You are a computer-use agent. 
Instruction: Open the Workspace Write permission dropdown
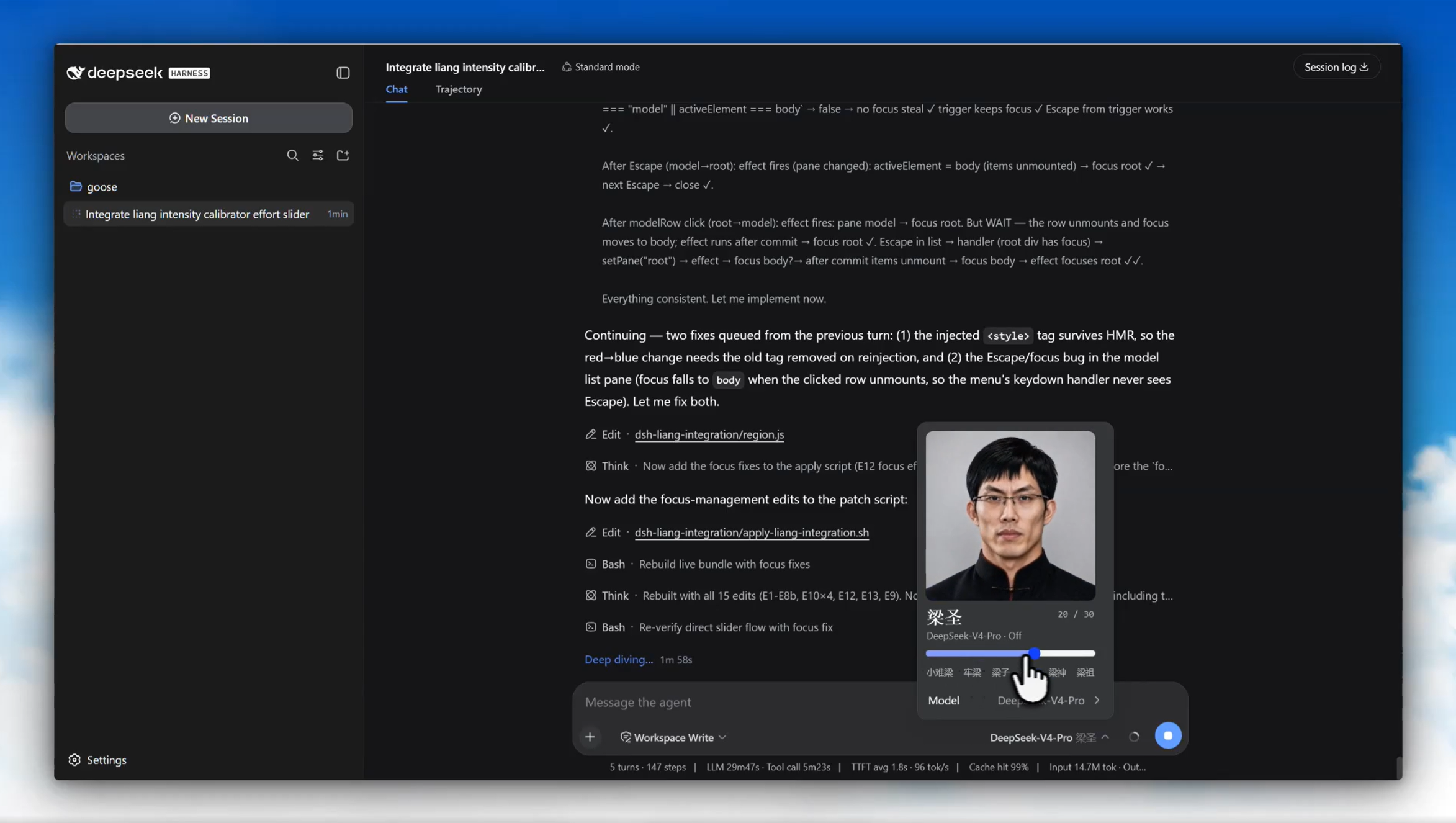pos(673,737)
